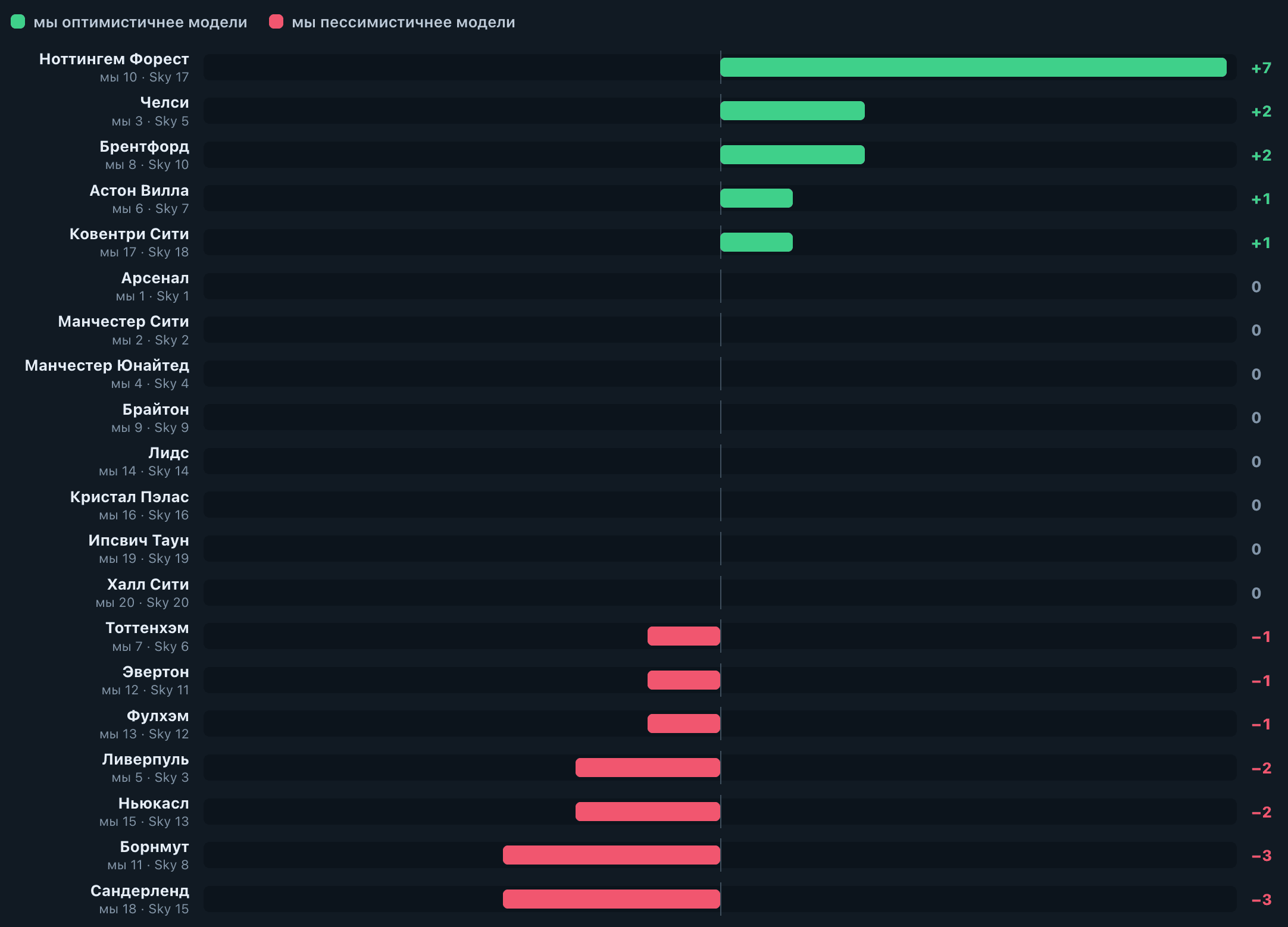Click team name «Ковентри Сити»
This screenshot has width=1288, height=927.
[129, 234]
